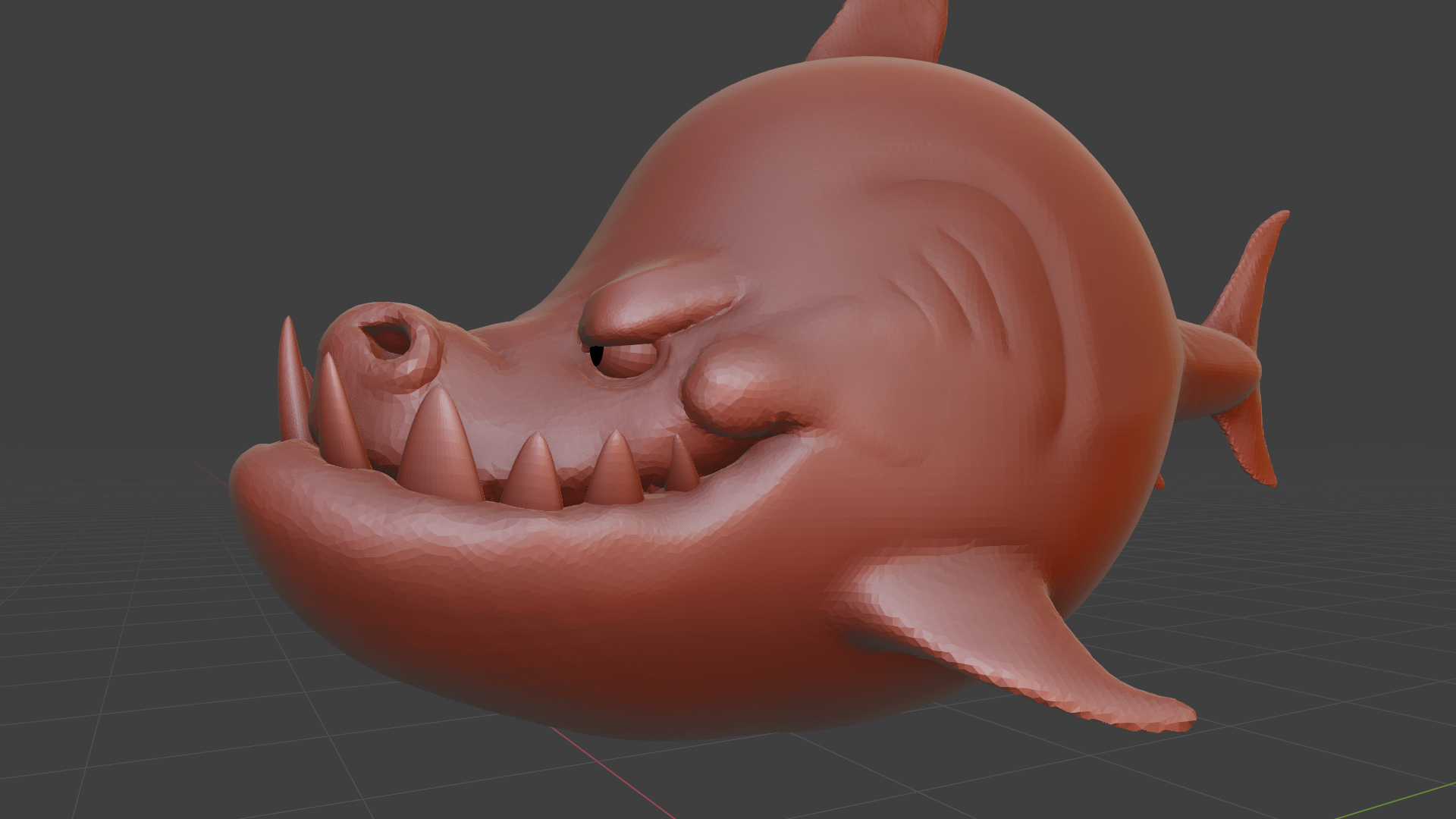Image resolution: width=1456 pixels, height=819 pixels.
Task: Click the tallest front-most tooth at snout tip
Action: tap(291, 379)
